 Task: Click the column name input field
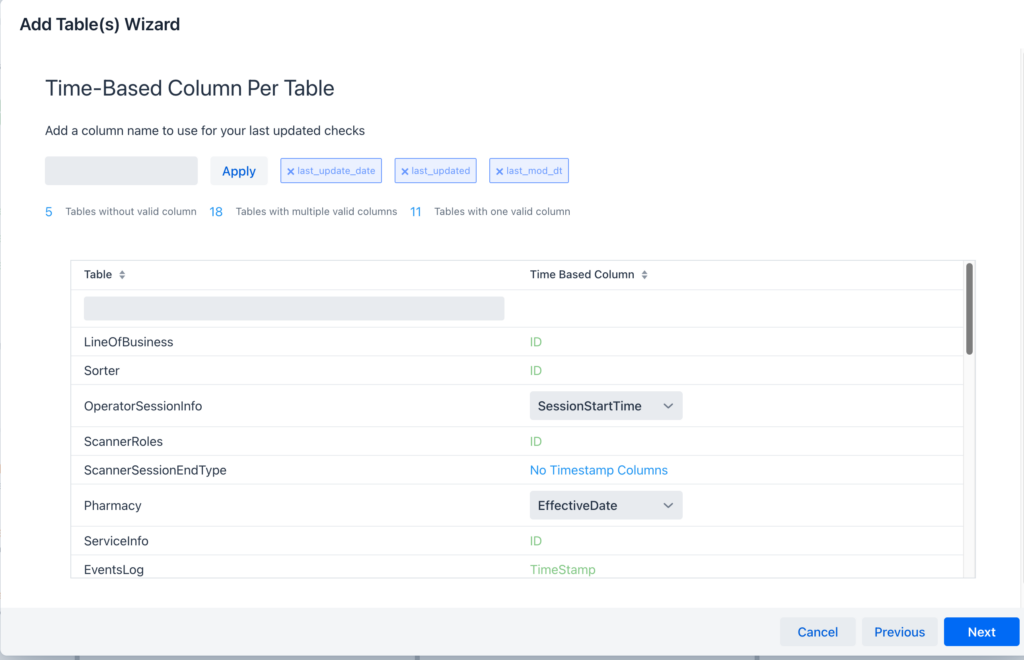point(121,171)
